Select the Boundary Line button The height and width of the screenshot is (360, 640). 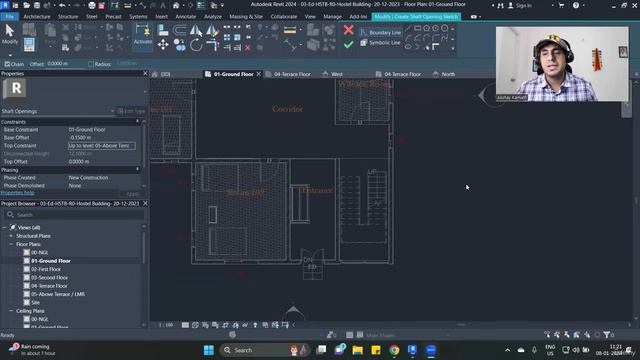tap(380, 32)
